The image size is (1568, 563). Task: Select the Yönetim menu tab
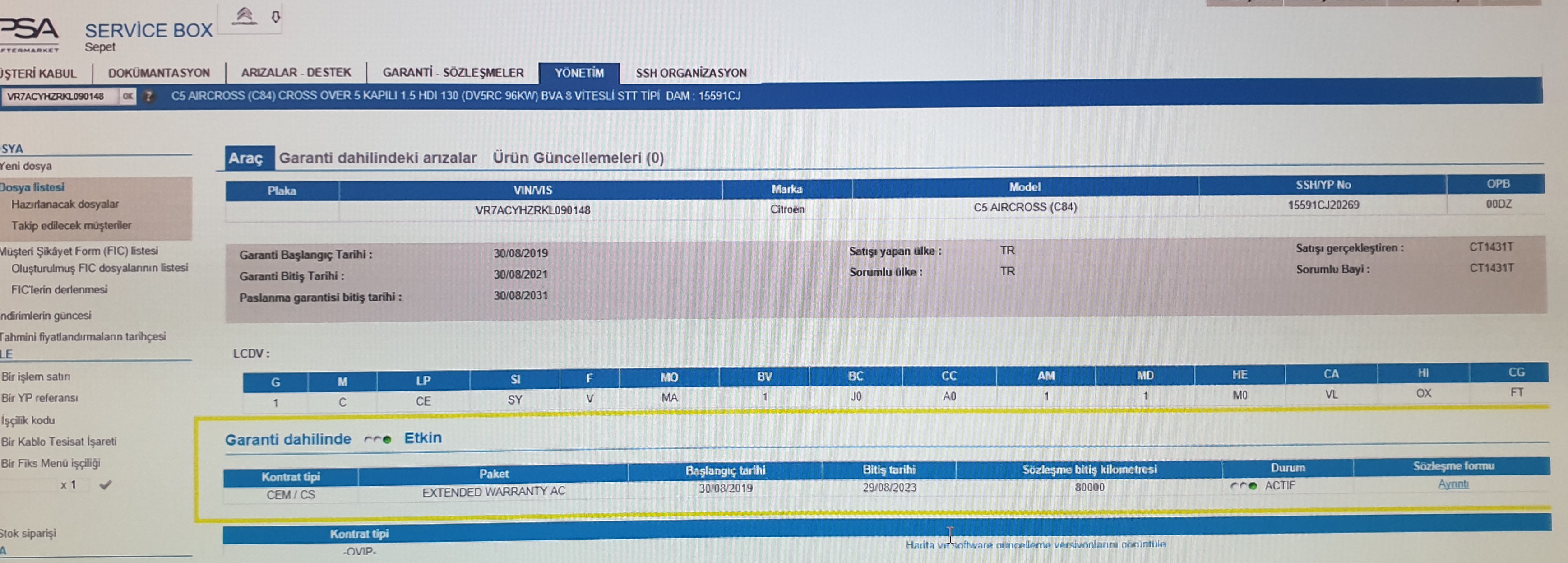[579, 73]
